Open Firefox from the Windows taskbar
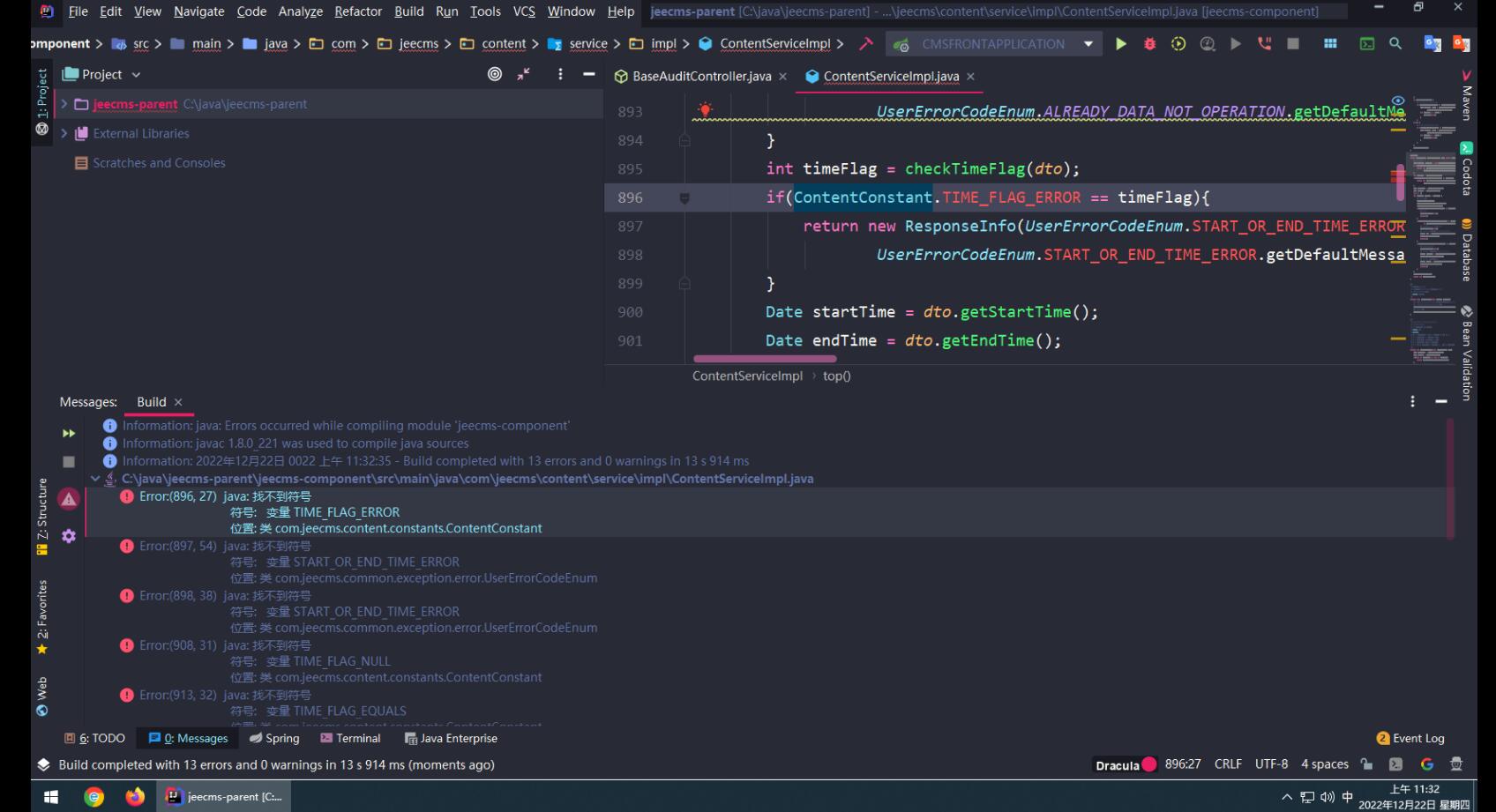The height and width of the screenshot is (812, 1496). tap(135, 797)
